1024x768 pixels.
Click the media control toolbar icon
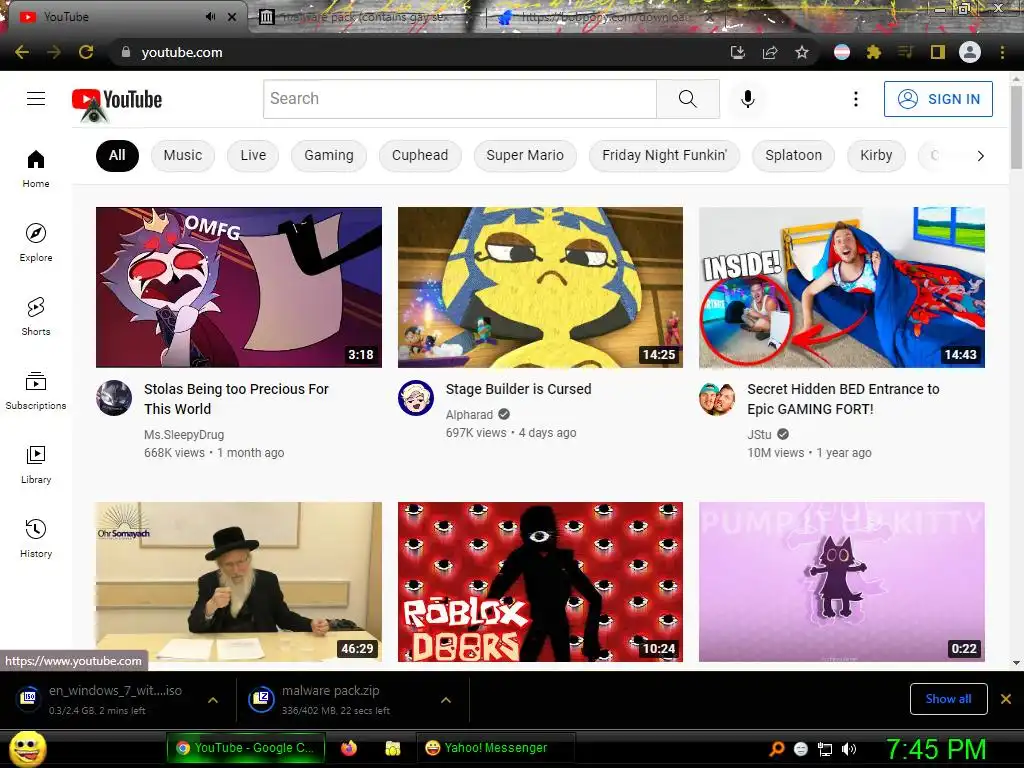click(x=905, y=52)
